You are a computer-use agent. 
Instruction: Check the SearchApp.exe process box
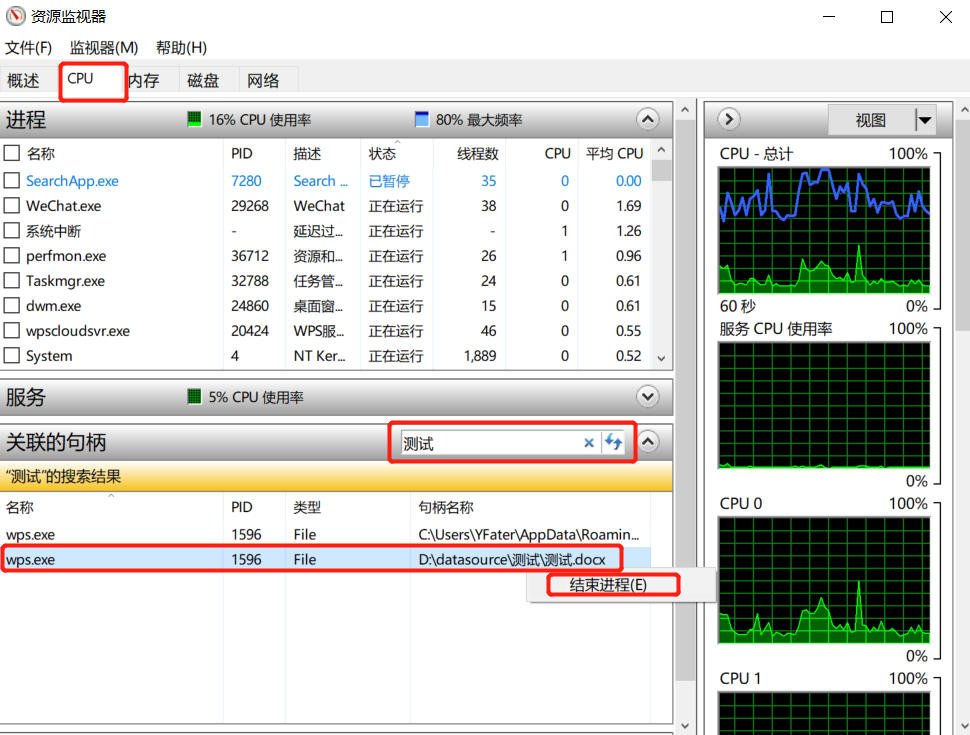[x=12, y=181]
